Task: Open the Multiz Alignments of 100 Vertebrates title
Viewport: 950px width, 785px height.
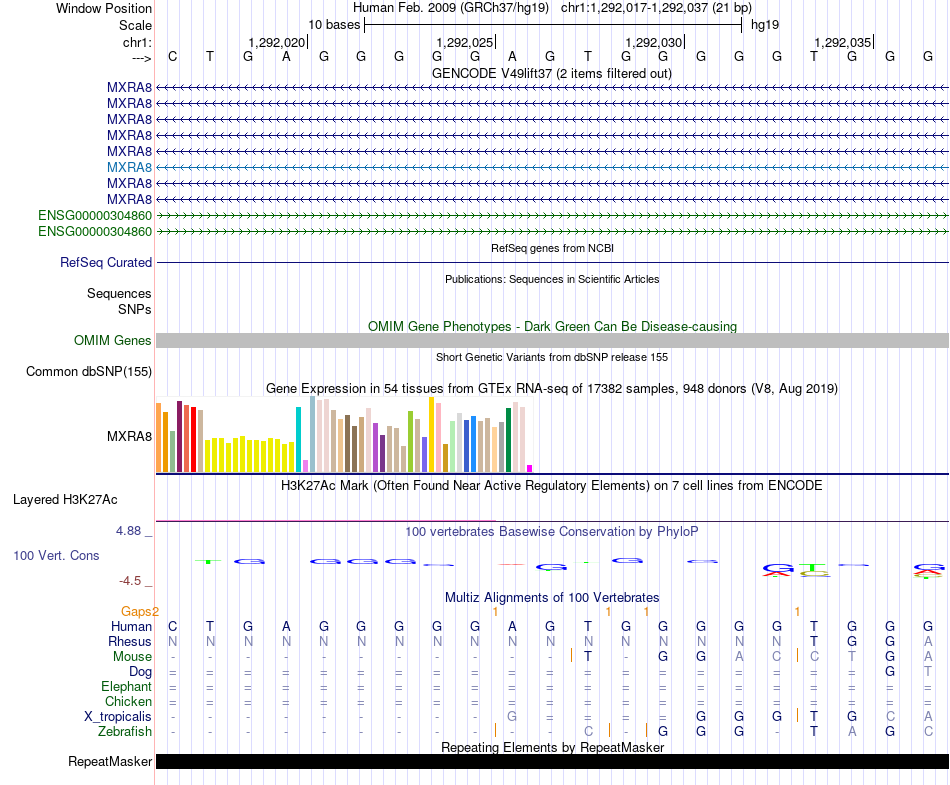Action: coord(552,598)
